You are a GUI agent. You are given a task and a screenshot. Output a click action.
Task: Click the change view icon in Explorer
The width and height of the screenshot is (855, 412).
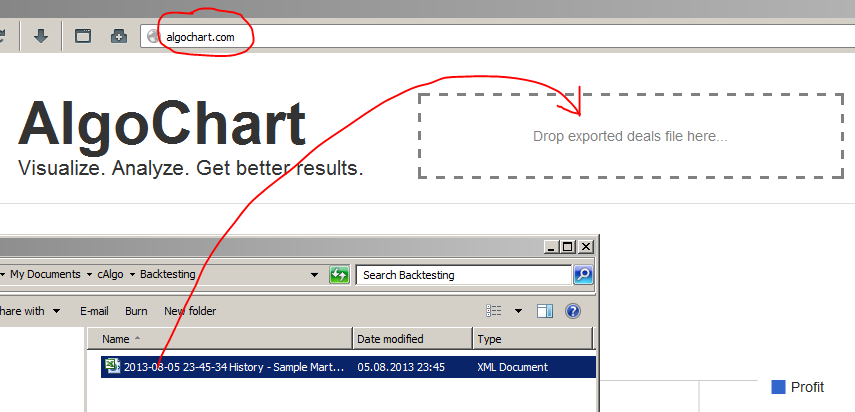tap(494, 311)
